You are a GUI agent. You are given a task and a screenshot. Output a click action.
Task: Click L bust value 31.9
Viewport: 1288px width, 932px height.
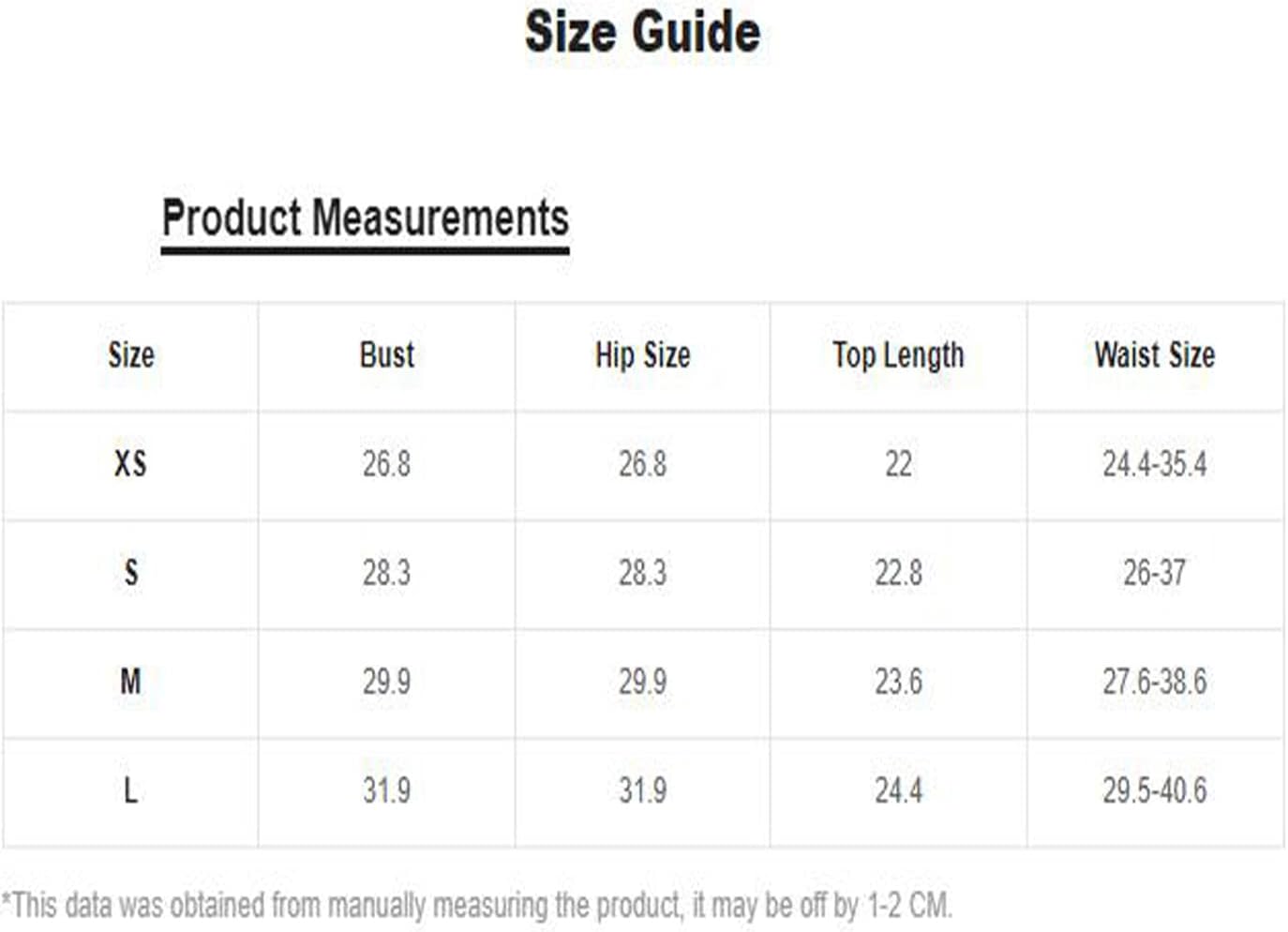tap(386, 789)
